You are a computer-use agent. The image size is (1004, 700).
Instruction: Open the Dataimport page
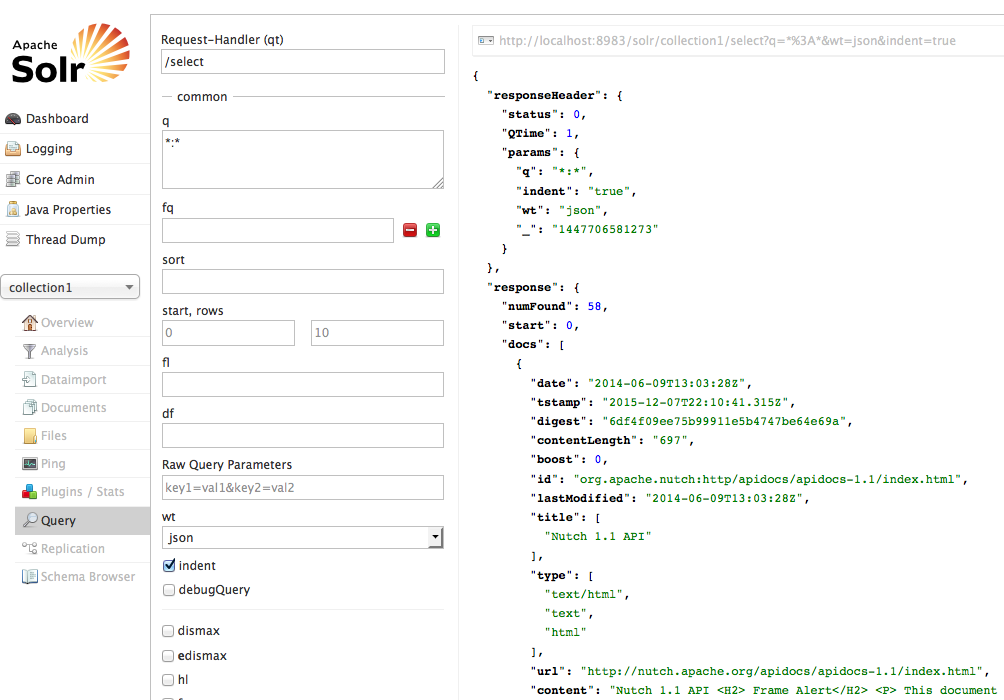74,380
